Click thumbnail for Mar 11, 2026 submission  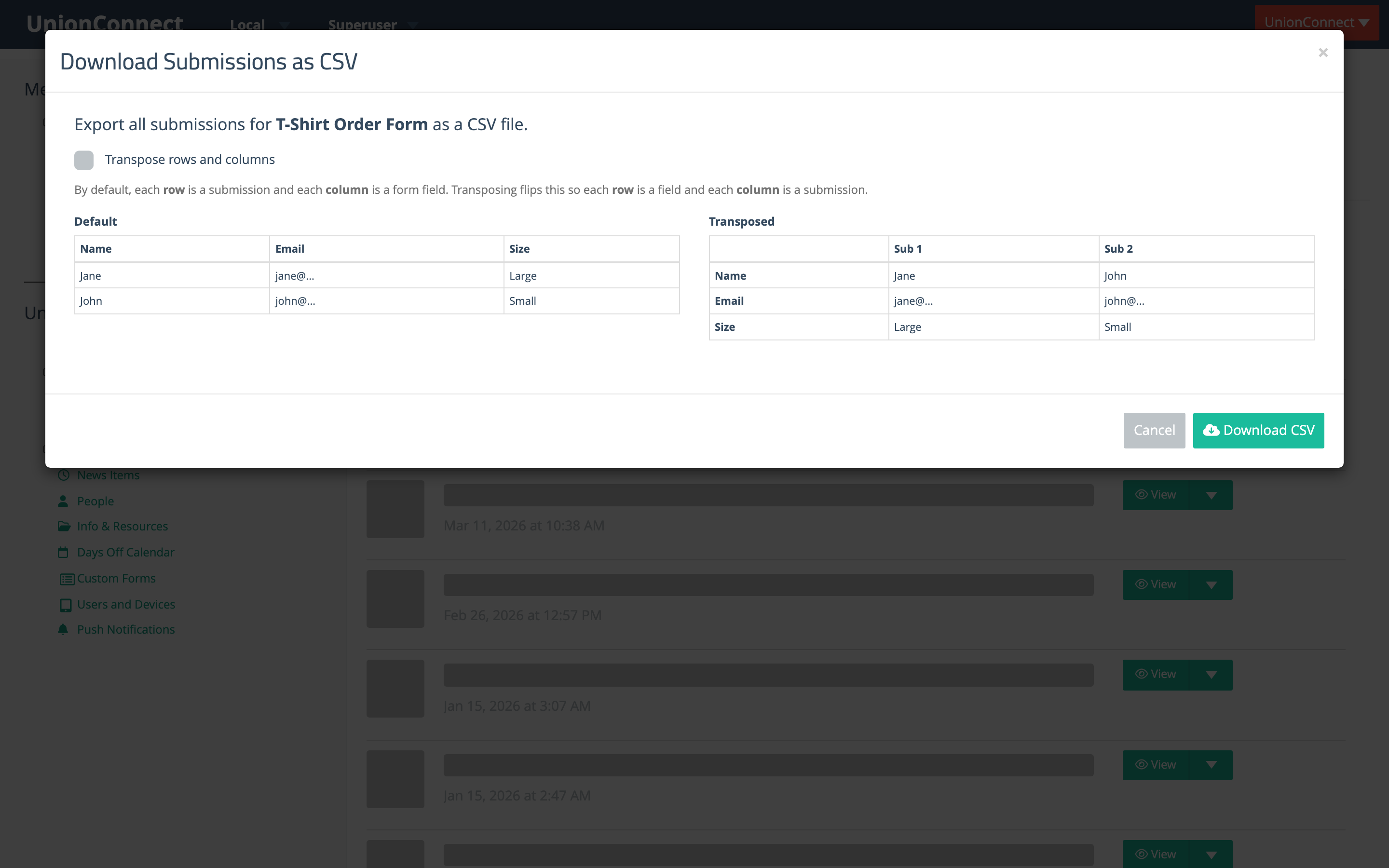click(395, 509)
